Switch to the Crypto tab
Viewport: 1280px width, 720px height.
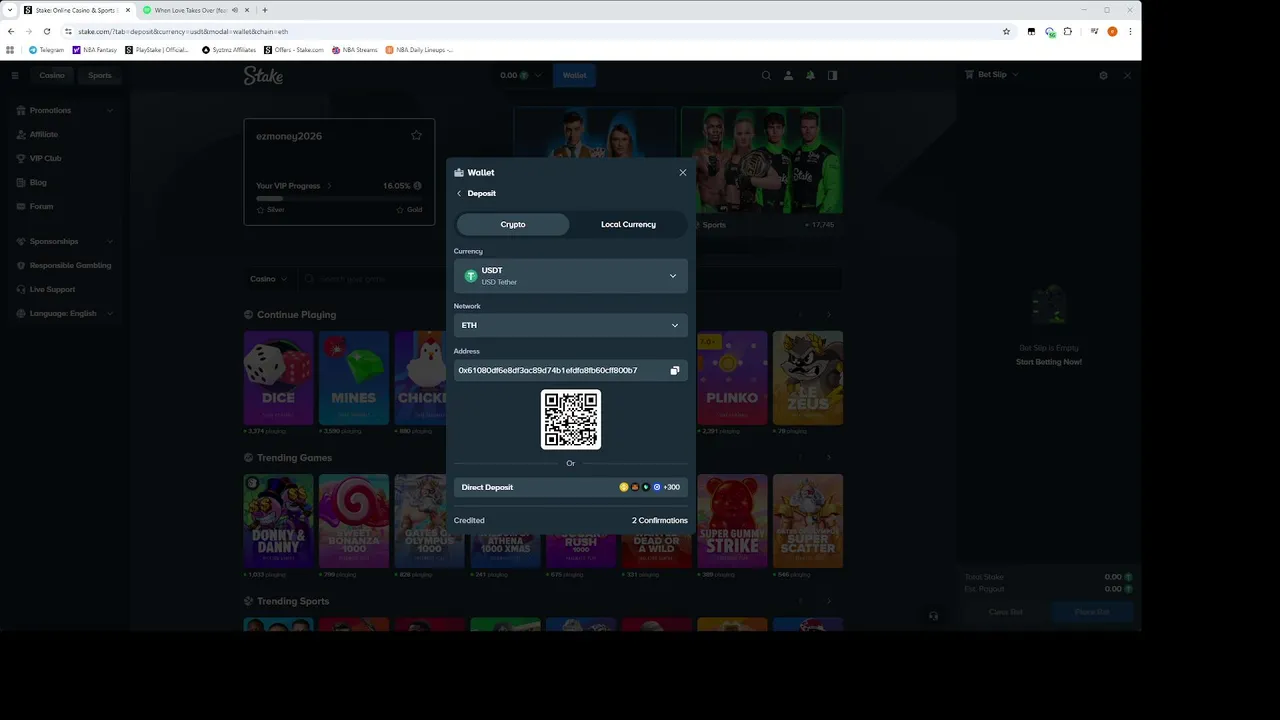pos(513,224)
